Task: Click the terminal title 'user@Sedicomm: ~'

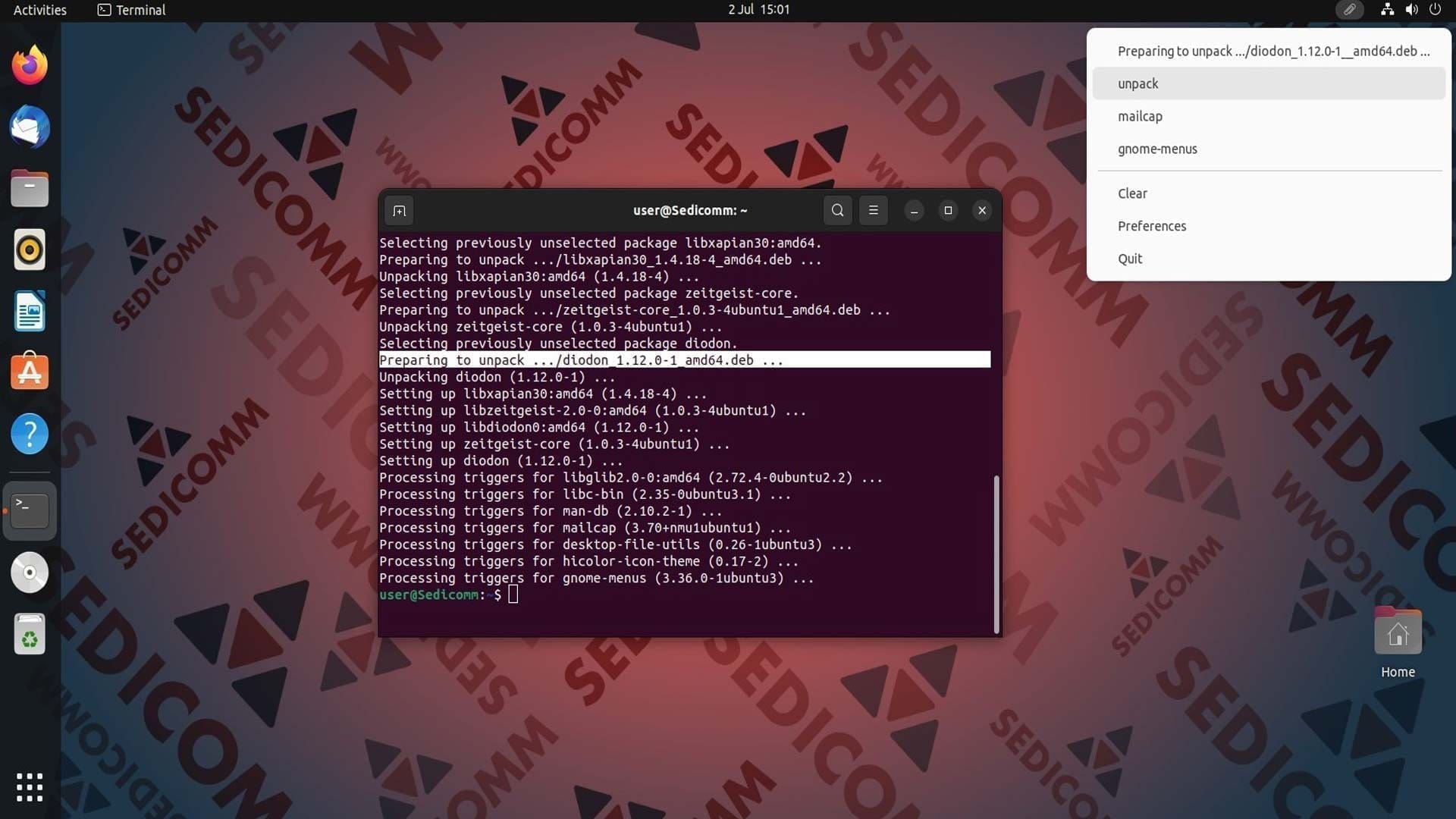Action: click(x=690, y=211)
